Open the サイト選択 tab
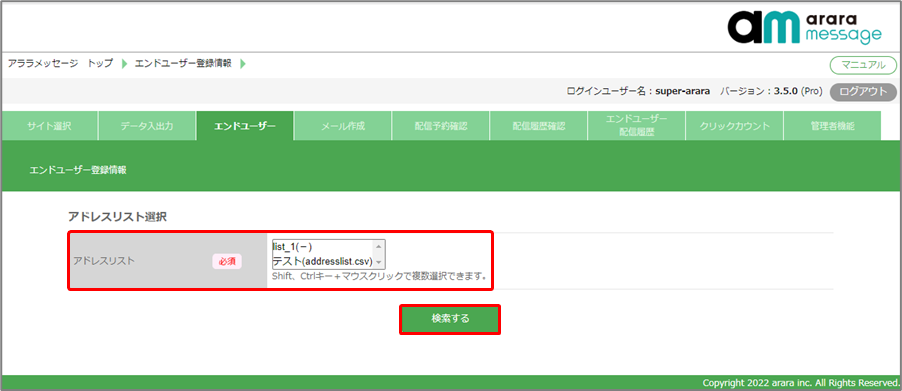Image resolution: width=902 pixels, height=391 pixels. pyautogui.click(x=49, y=126)
